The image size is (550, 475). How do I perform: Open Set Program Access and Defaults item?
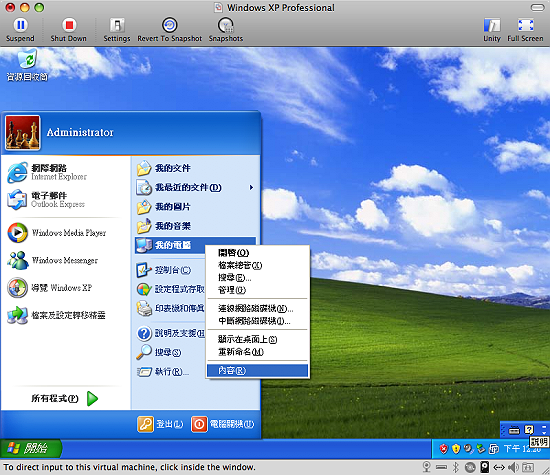[x=170, y=289]
